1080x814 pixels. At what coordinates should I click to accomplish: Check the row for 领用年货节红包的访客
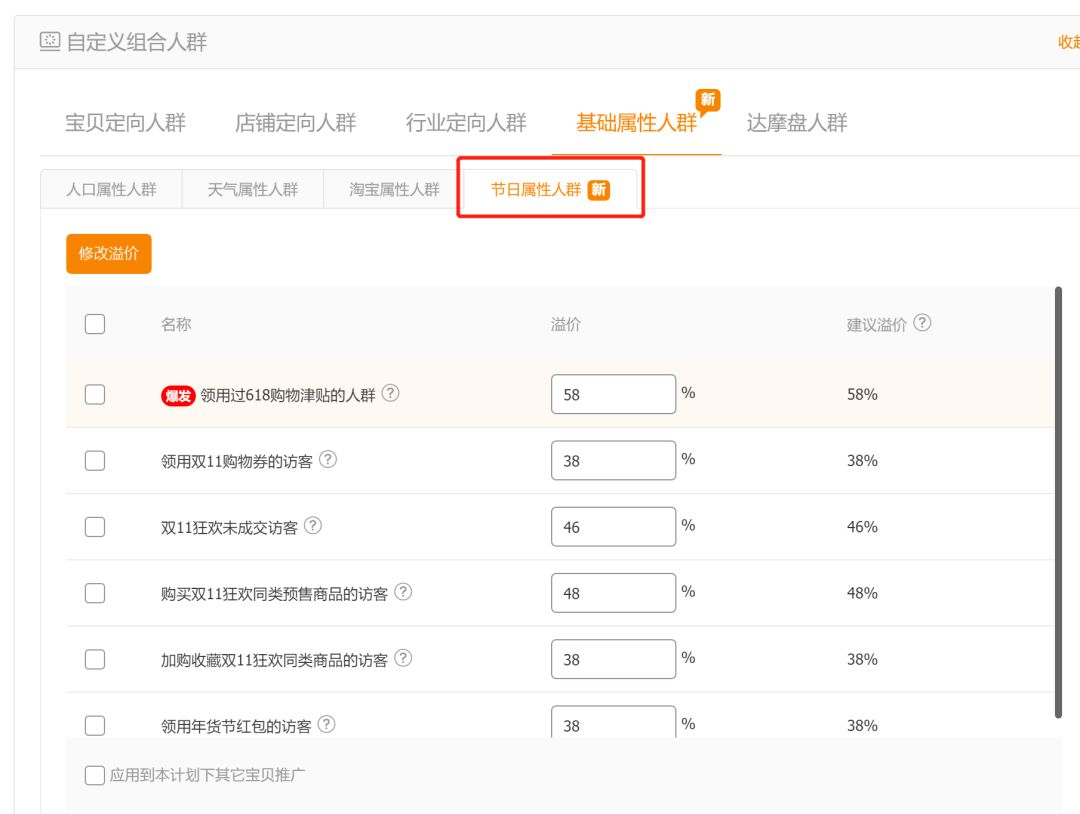(x=95, y=724)
